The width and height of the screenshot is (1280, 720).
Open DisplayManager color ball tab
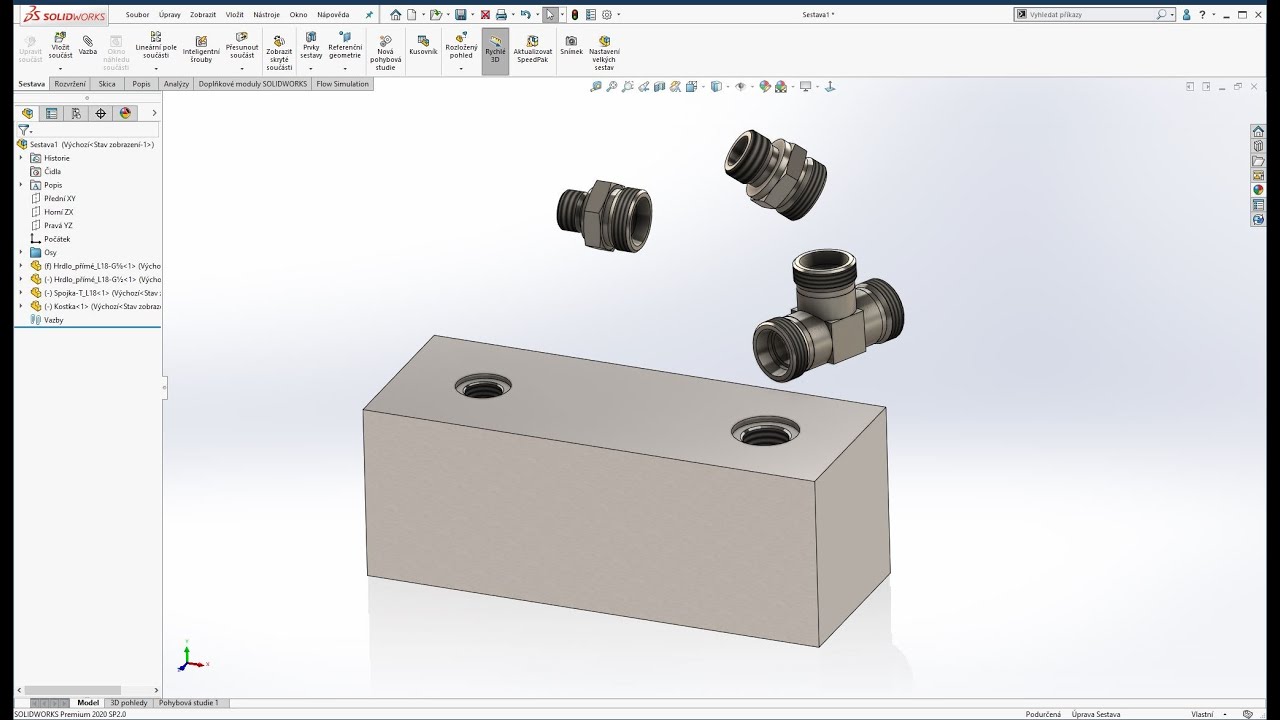[x=125, y=113]
